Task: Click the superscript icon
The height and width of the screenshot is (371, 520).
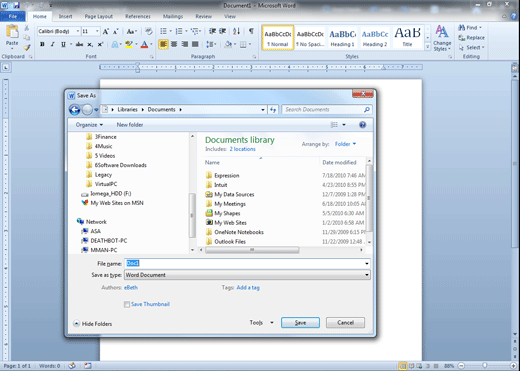Action: point(100,44)
